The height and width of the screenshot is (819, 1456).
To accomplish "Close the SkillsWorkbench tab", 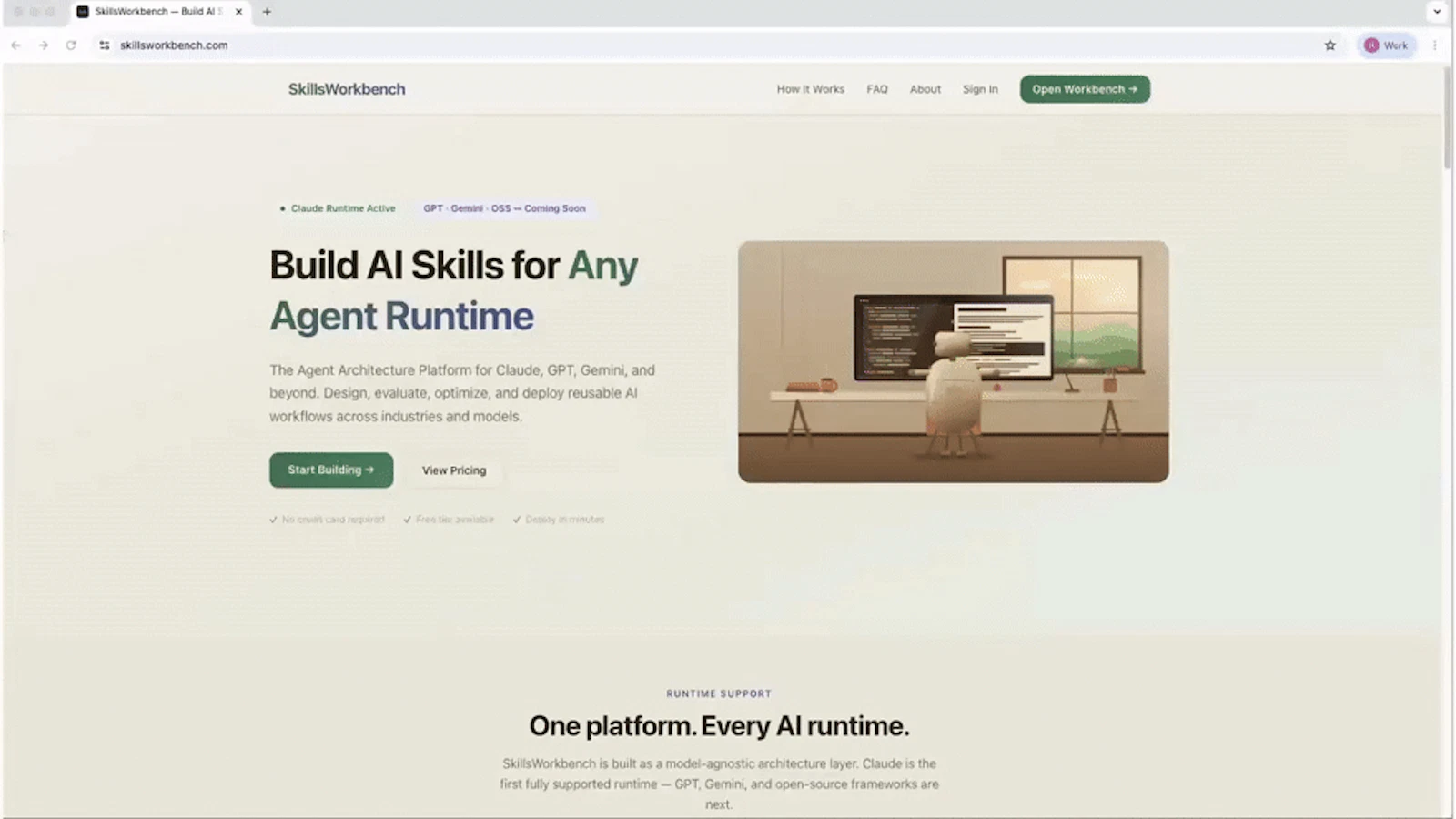I will (x=238, y=12).
